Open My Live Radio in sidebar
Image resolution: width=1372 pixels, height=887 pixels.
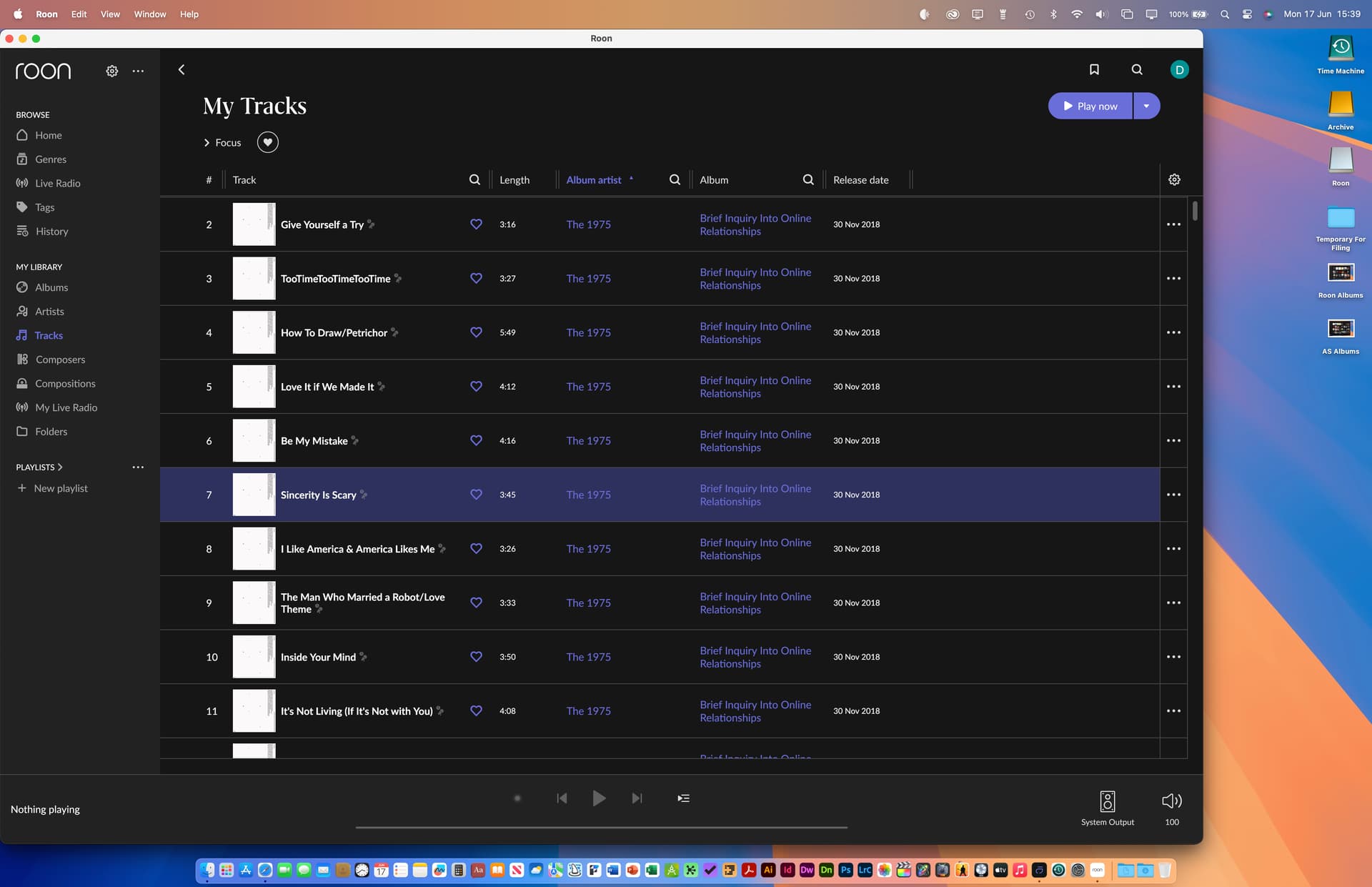pos(66,407)
